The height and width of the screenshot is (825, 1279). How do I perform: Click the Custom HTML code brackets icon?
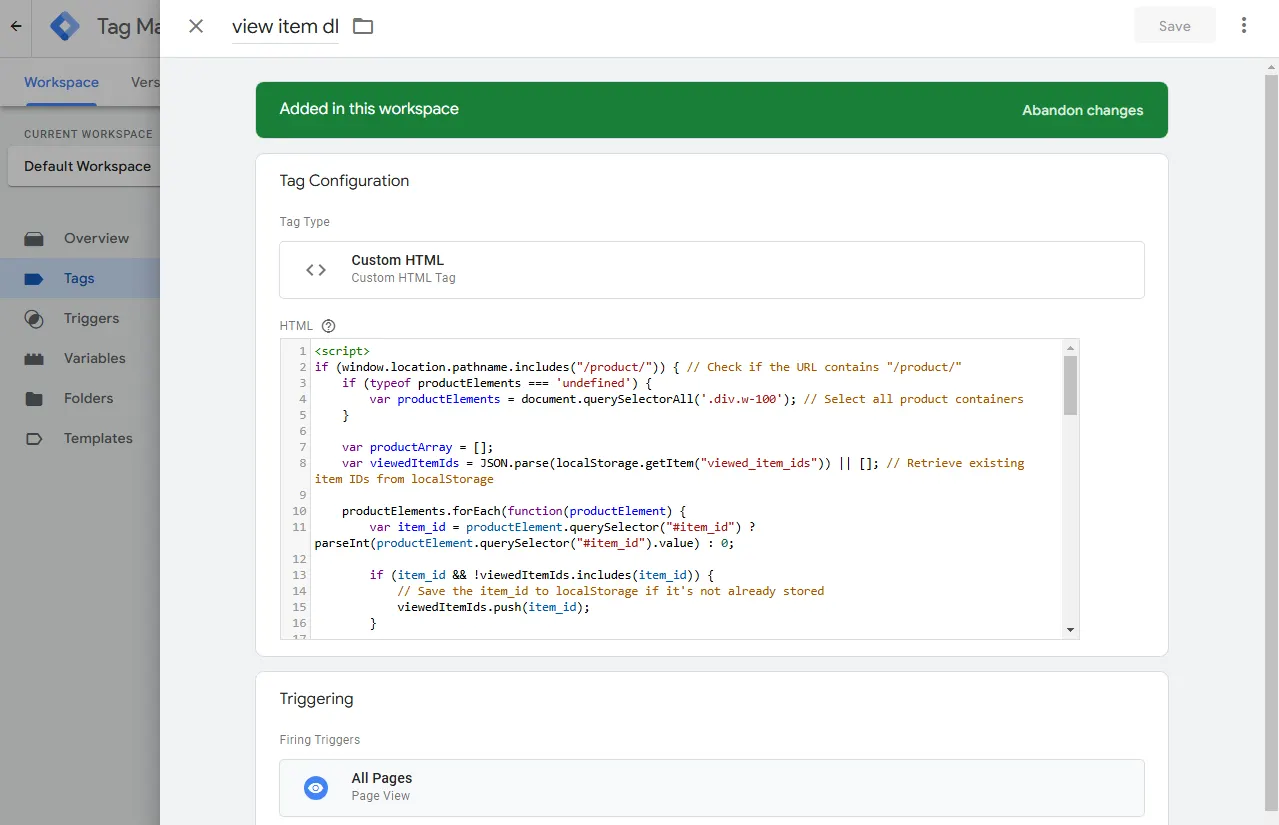click(x=316, y=270)
